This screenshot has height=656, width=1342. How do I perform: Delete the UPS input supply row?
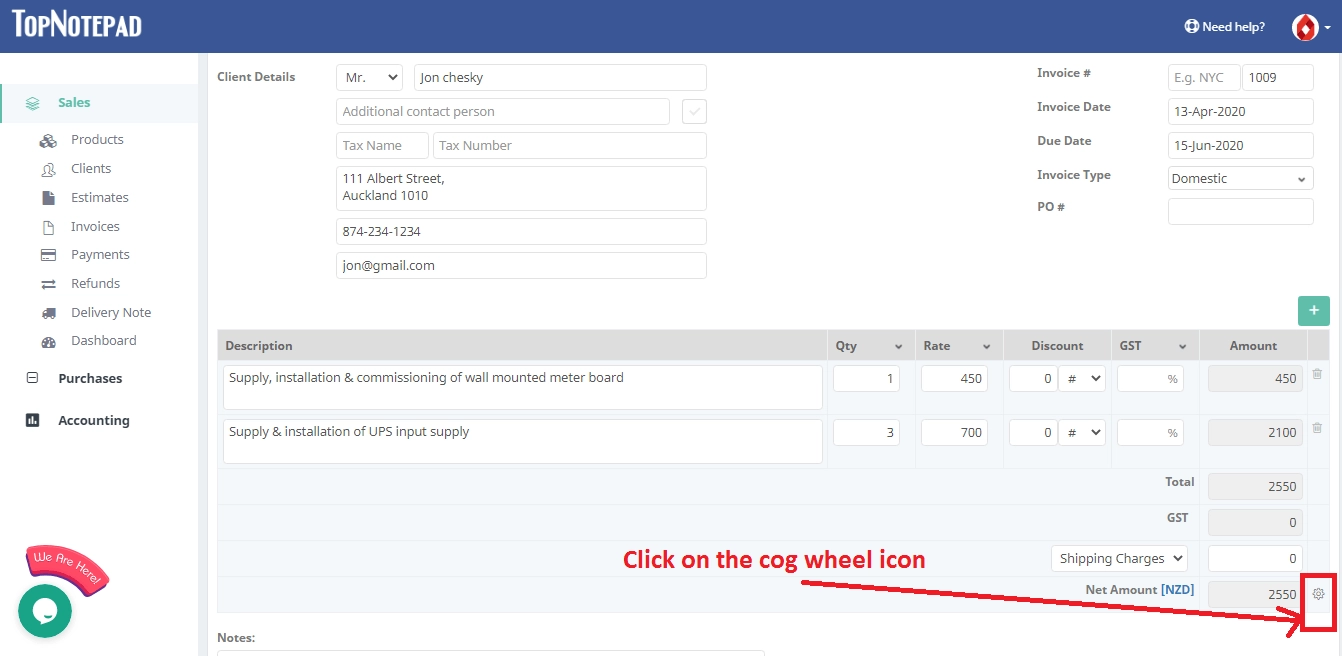click(x=1317, y=428)
